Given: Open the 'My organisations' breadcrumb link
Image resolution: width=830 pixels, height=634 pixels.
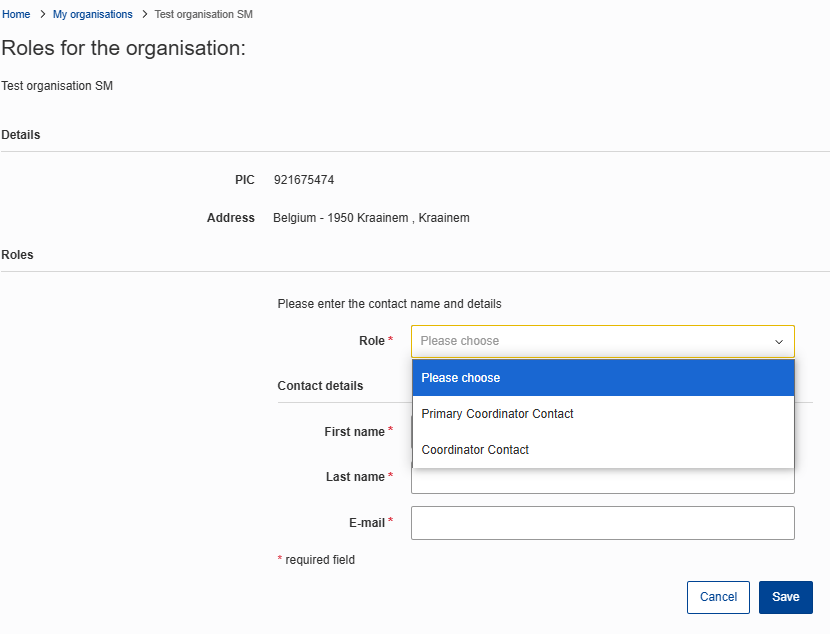Looking at the screenshot, I should pos(93,15).
